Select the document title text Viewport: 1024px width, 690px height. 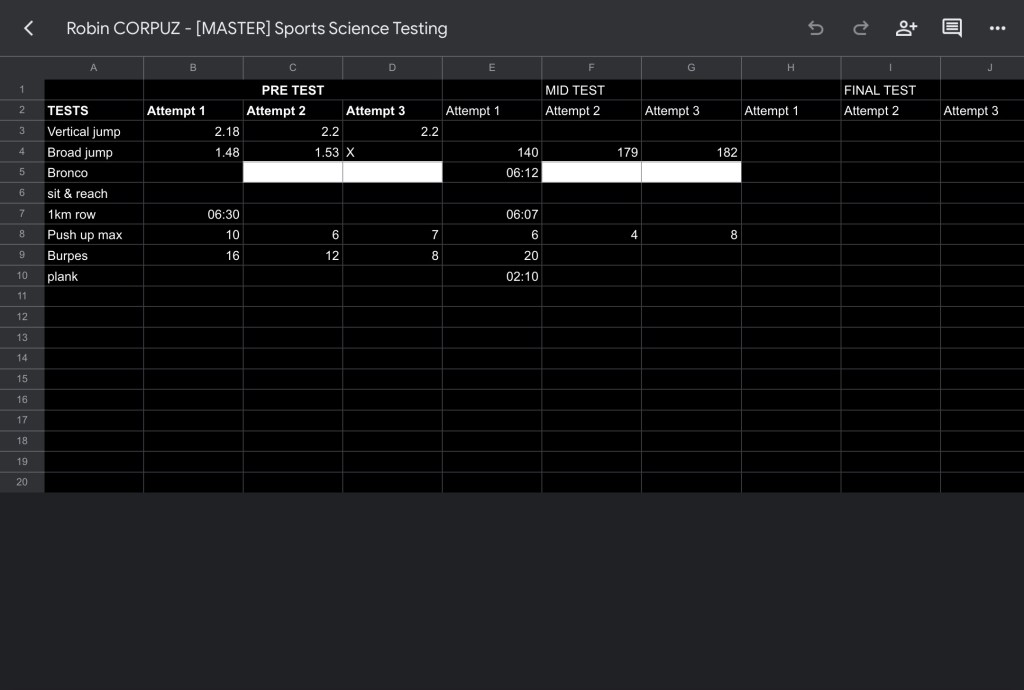[257, 28]
